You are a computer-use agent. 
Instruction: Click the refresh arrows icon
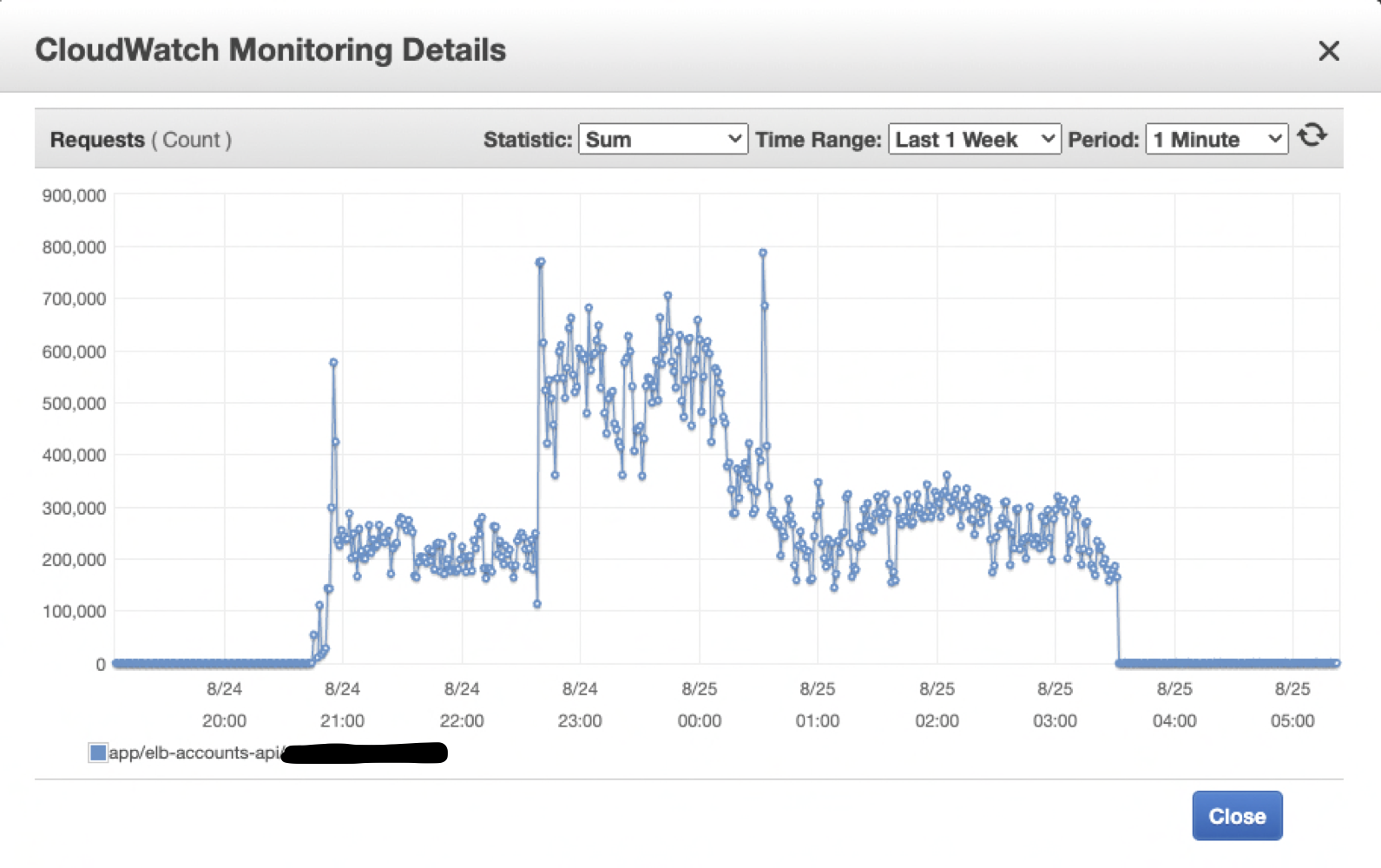click(1312, 136)
